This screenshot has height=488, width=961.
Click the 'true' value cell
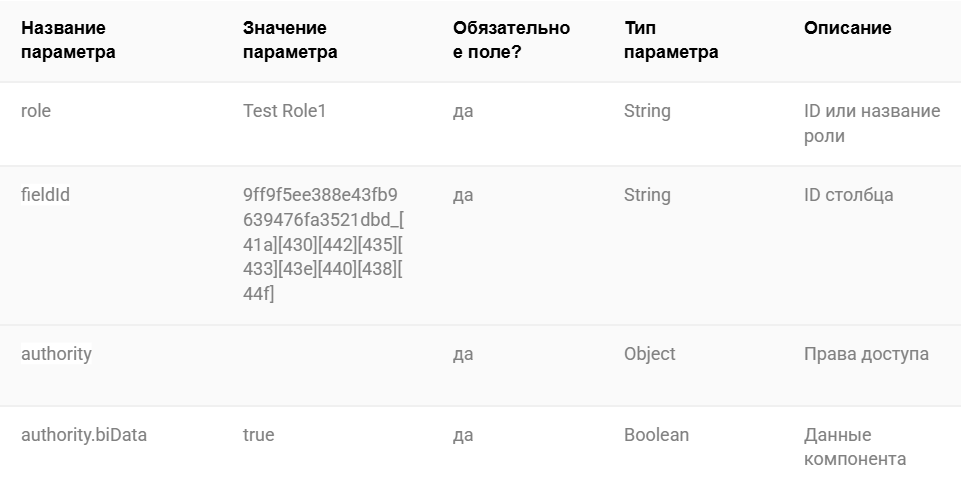click(259, 435)
